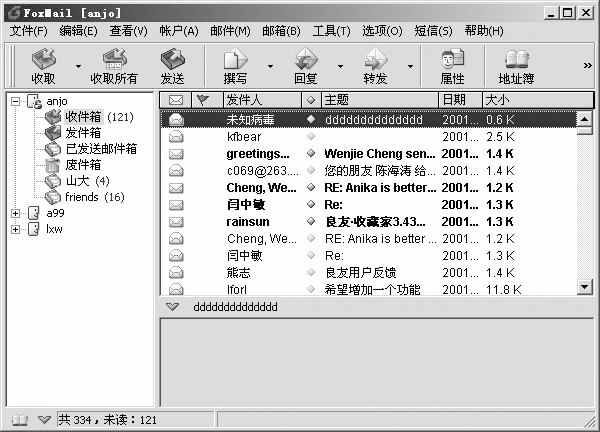The image size is (600, 432).
Task: Sort by 日期 column header
Action: [460, 100]
